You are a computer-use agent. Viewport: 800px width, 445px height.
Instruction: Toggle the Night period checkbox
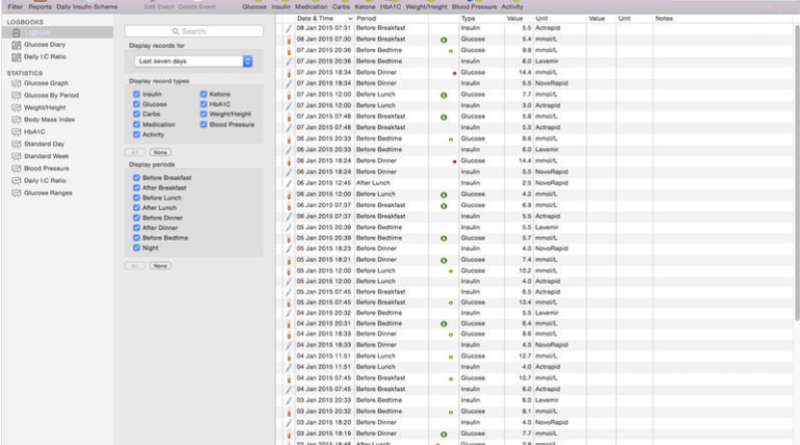pos(137,247)
